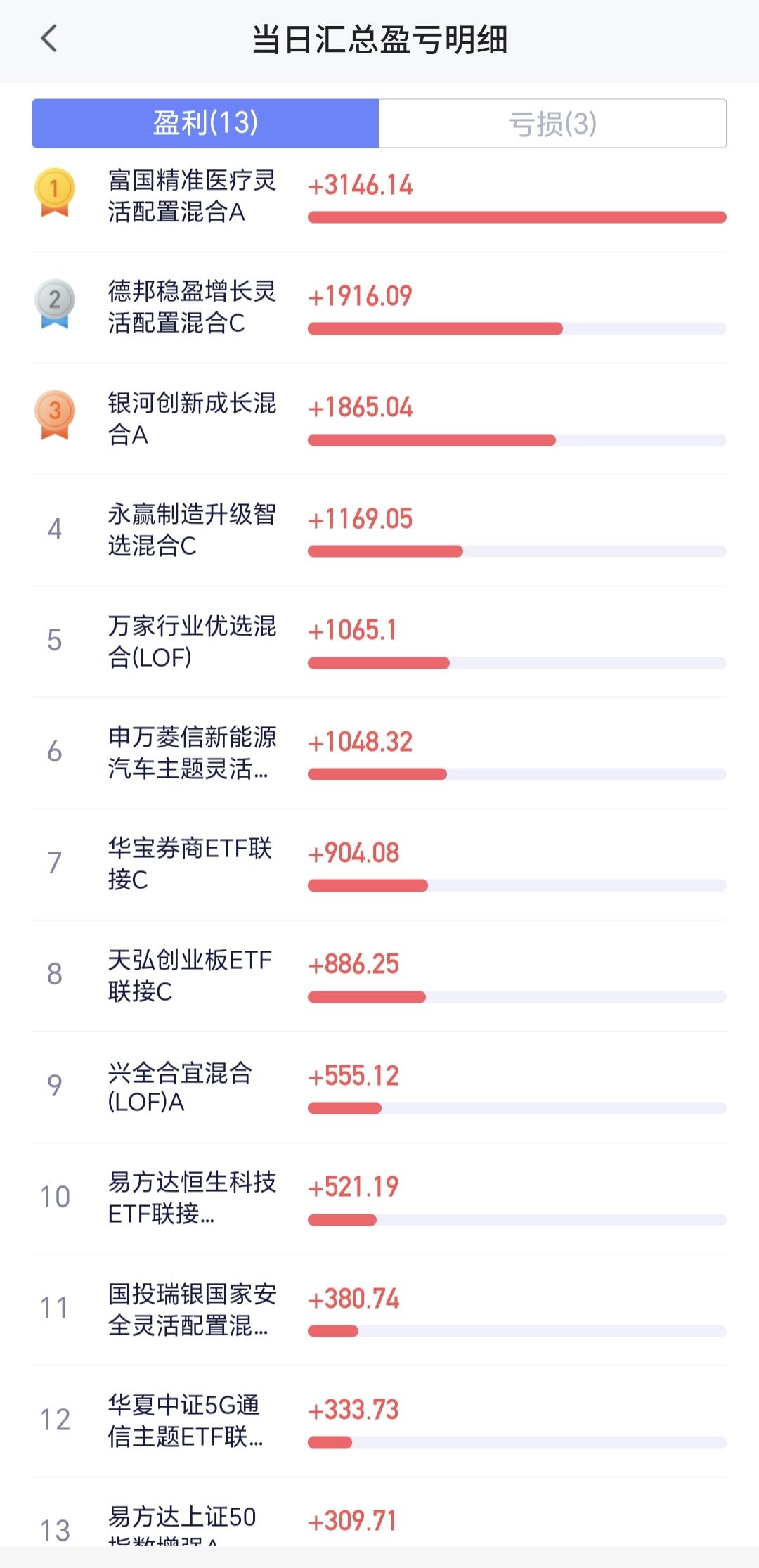Select 万家行业优选混合(LOF) row
Image resolution: width=759 pixels, height=1568 pixels.
pos(379,641)
